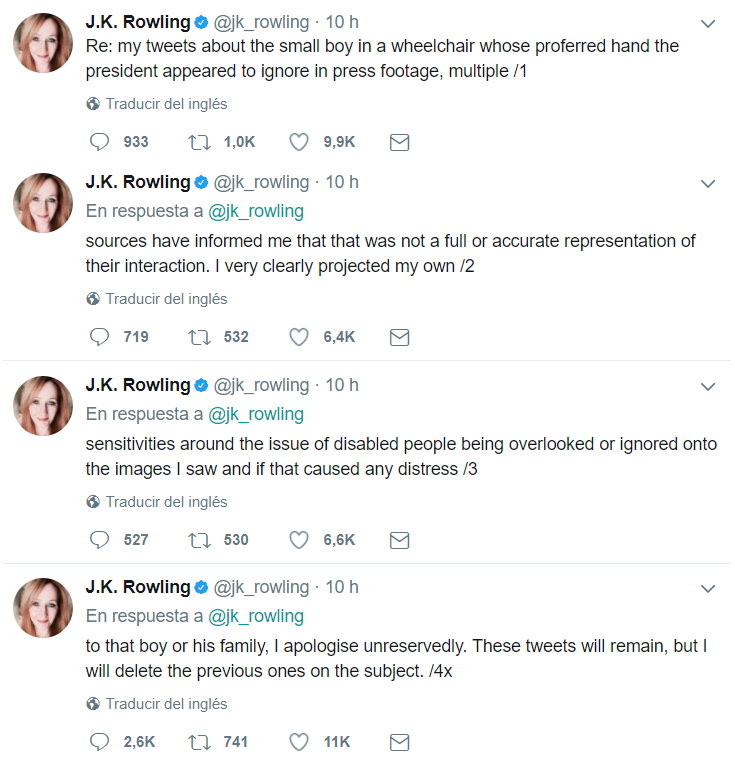
Task: Send first tweet via direct message envelope
Action: (399, 142)
